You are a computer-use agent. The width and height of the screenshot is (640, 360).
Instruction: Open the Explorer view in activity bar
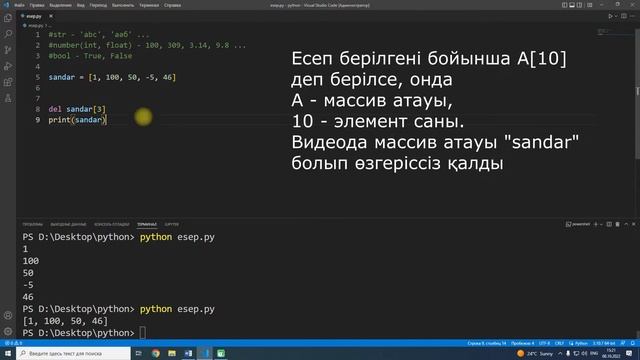click(x=8, y=18)
